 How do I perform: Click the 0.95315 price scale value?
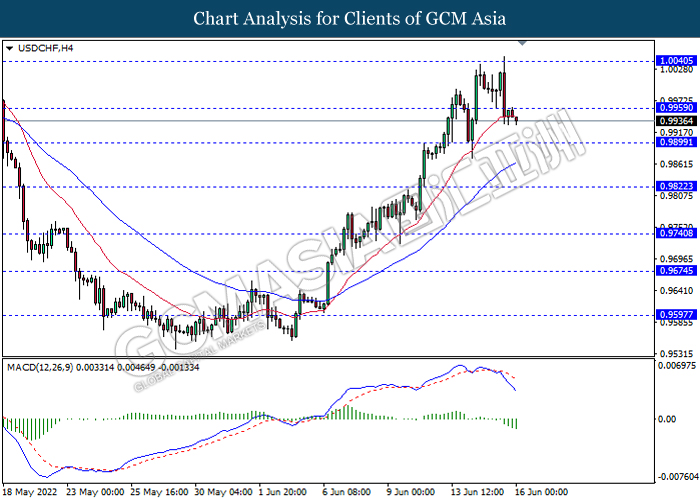click(x=677, y=354)
